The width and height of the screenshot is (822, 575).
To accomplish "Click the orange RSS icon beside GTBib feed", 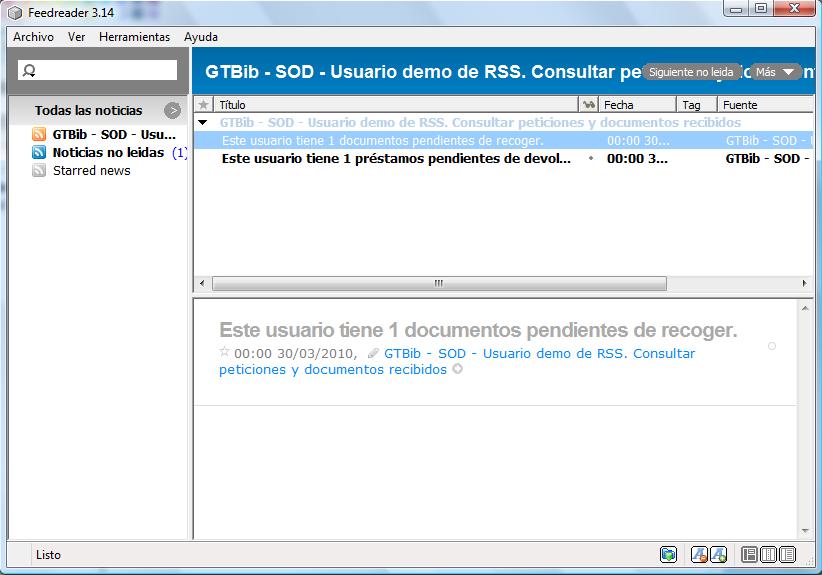I will [39, 134].
